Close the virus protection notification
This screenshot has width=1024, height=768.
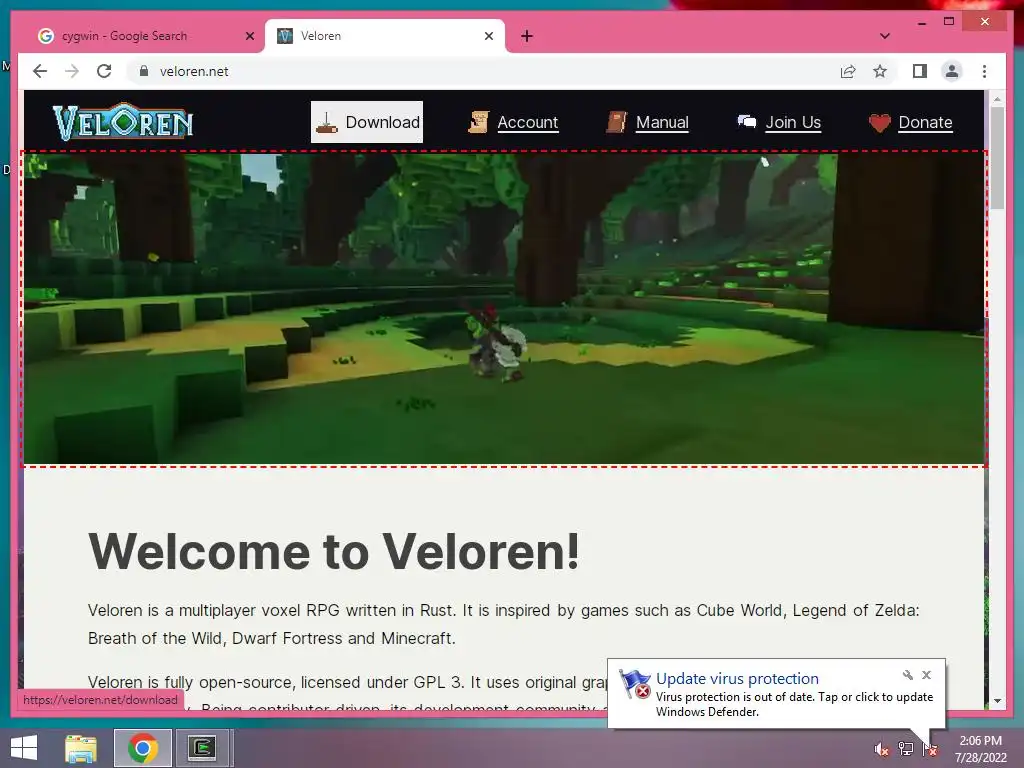click(x=926, y=675)
